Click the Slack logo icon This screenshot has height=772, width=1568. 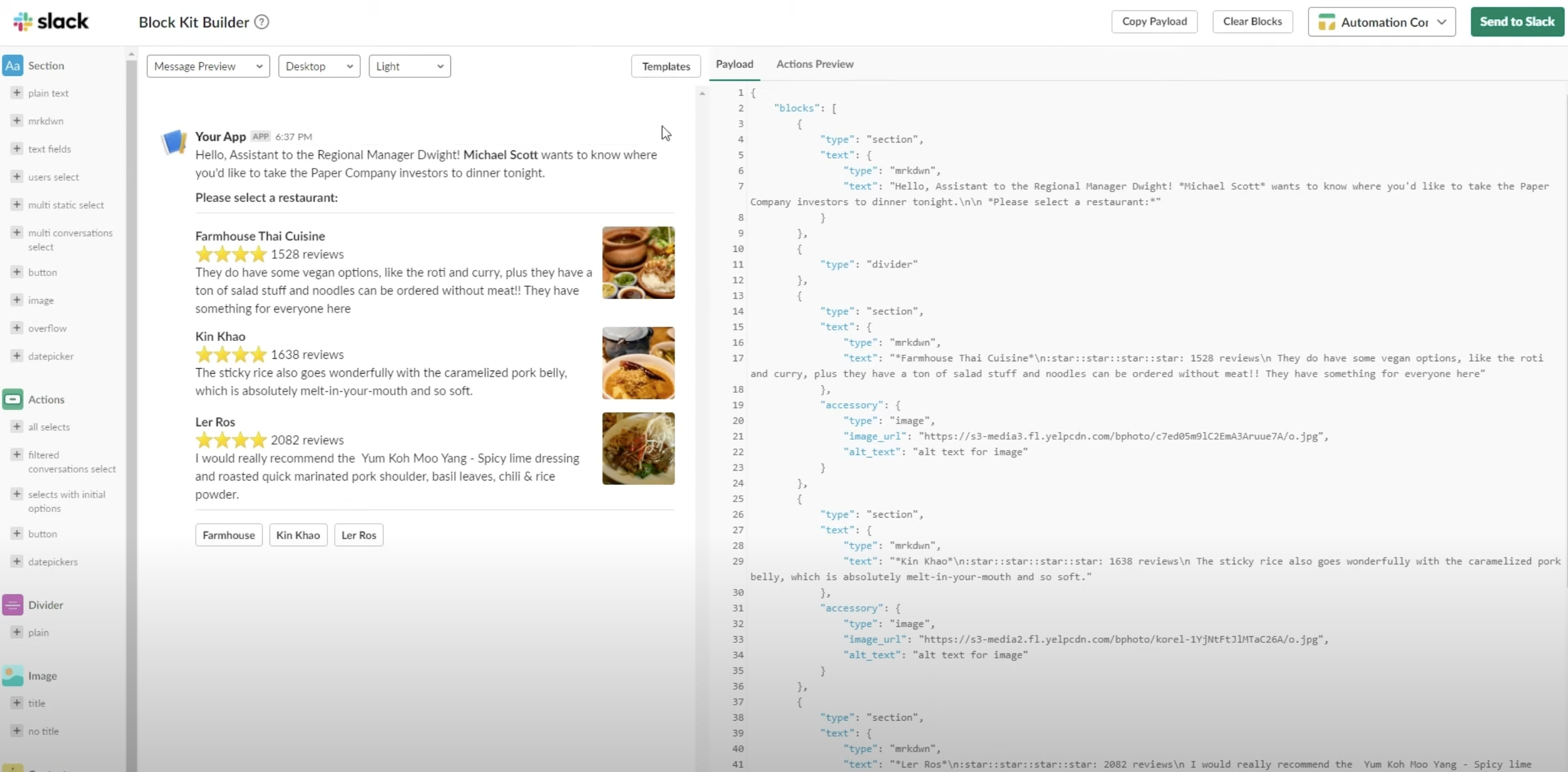point(23,22)
